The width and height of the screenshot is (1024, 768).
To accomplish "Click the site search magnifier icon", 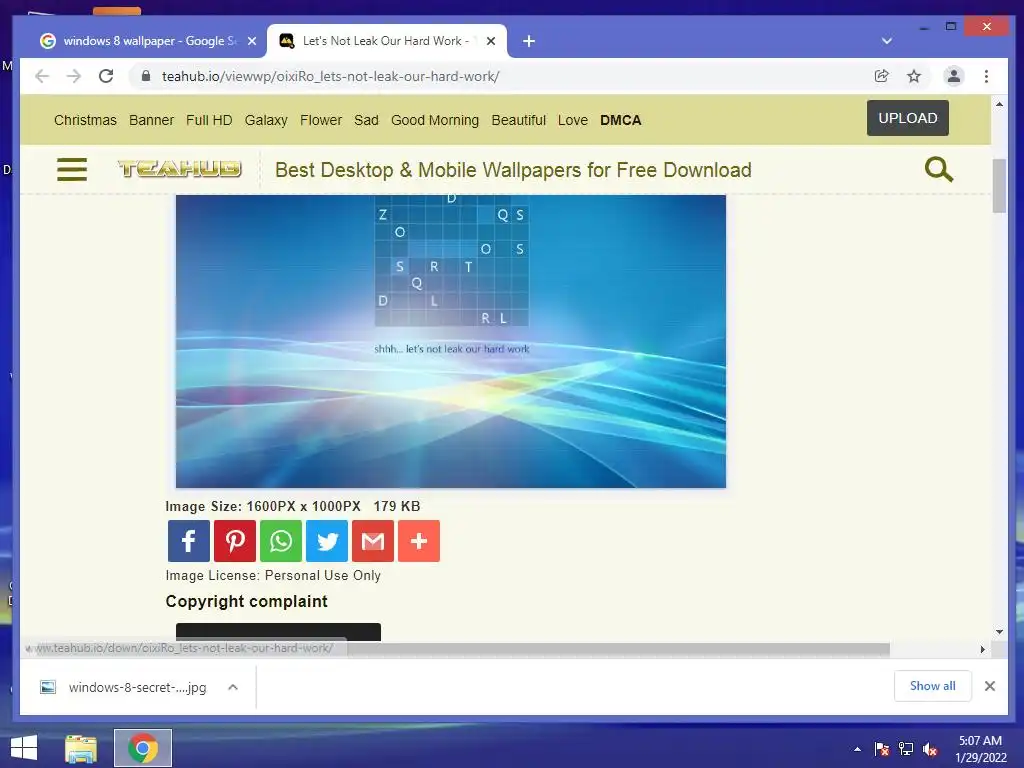I will point(938,169).
